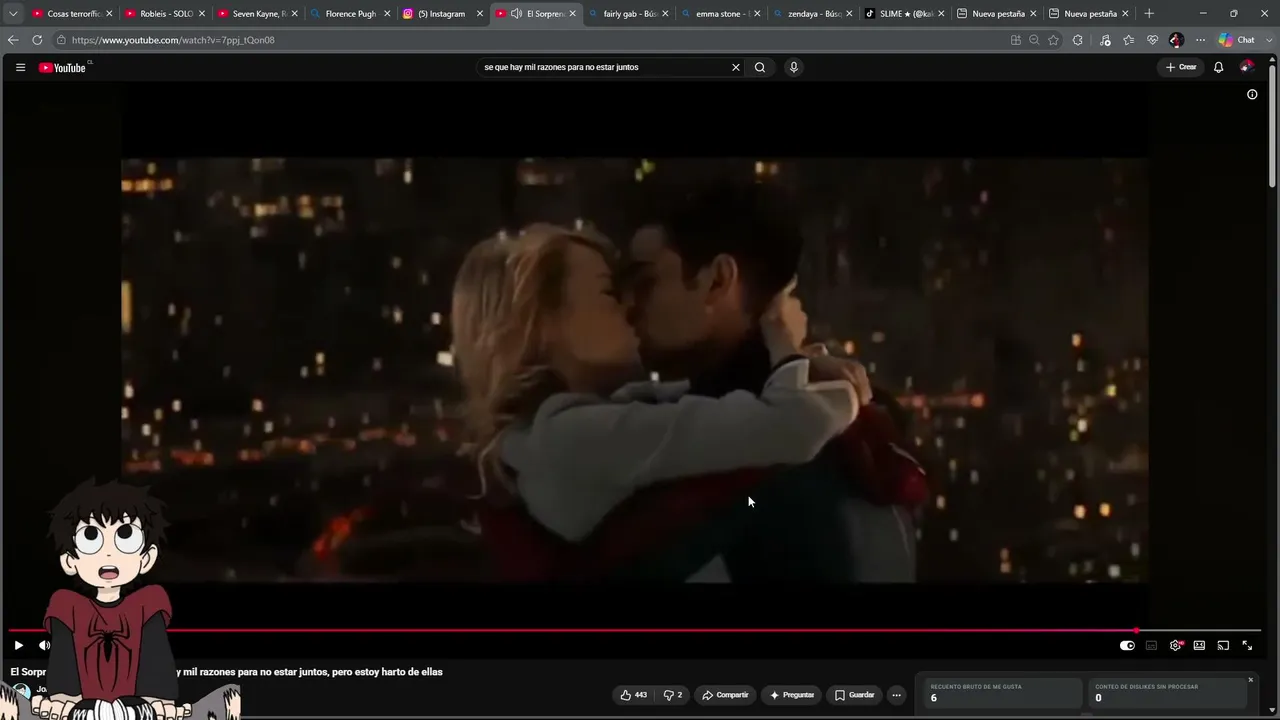Save the video with Guardar
The width and height of the screenshot is (1280, 720).
[x=855, y=695]
